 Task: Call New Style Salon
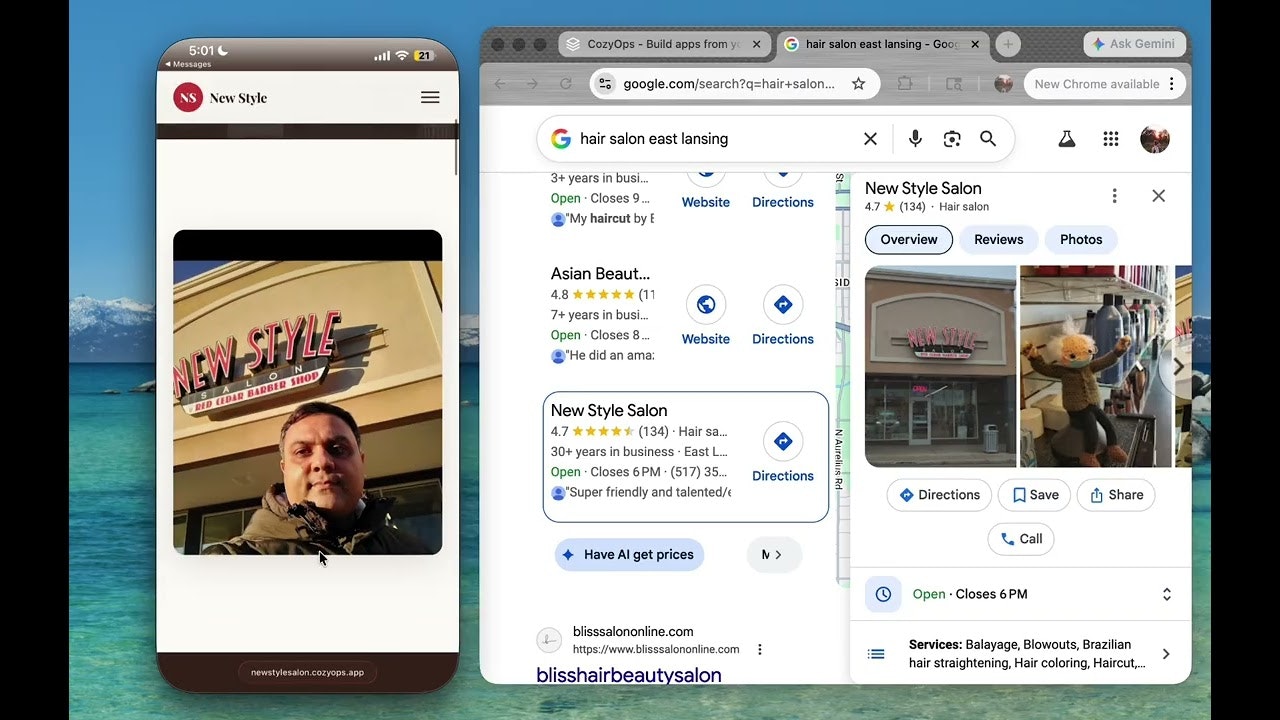pyautogui.click(x=1021, y=539)
